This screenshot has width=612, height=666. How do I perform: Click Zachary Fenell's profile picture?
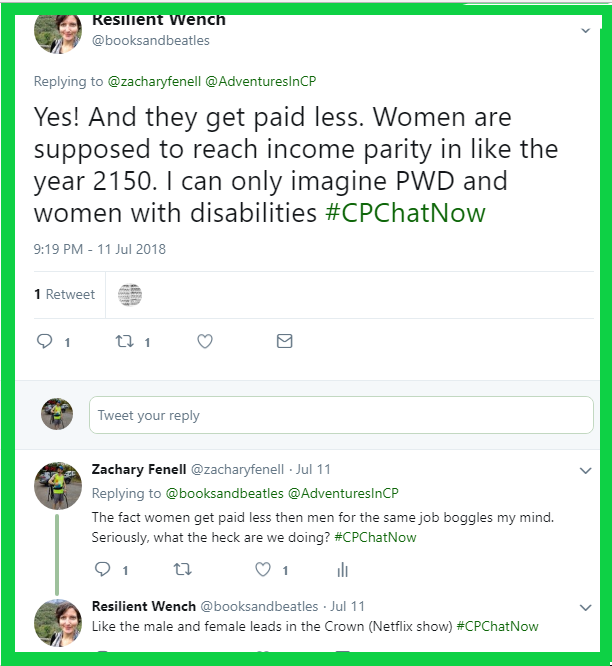point(57,485)
